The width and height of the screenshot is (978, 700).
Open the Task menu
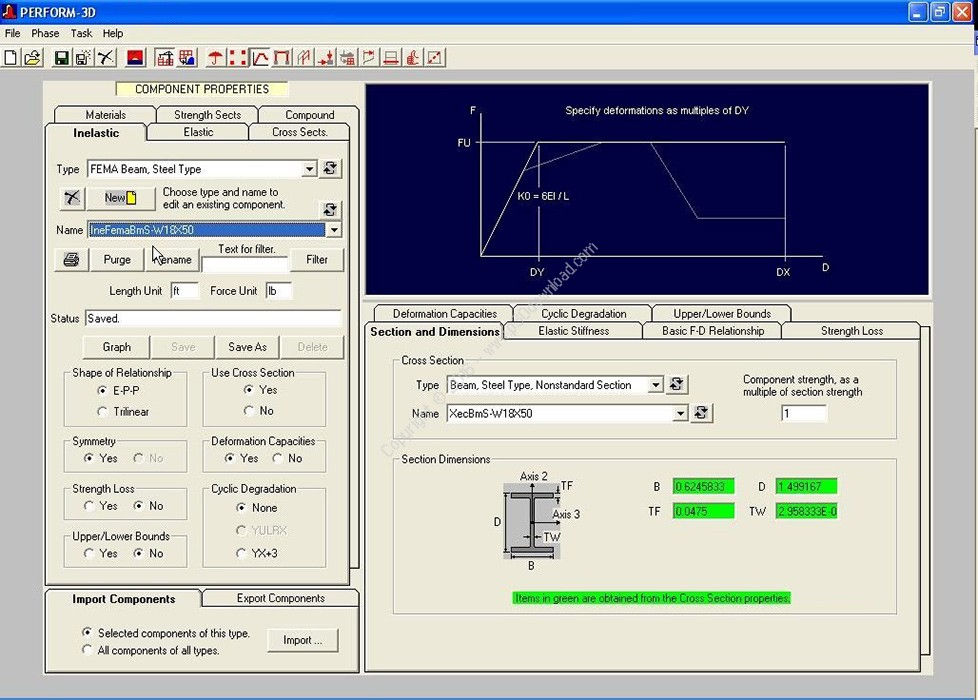click(81, 33)
